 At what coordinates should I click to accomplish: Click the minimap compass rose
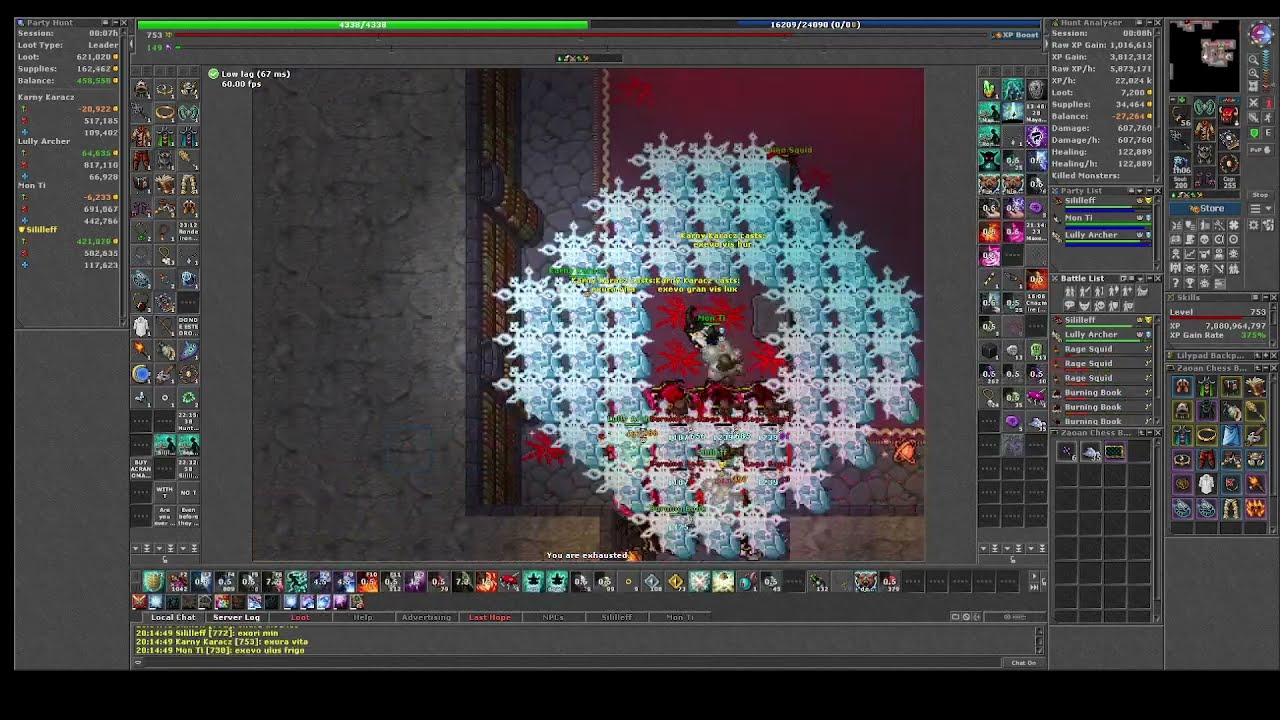1261,32
